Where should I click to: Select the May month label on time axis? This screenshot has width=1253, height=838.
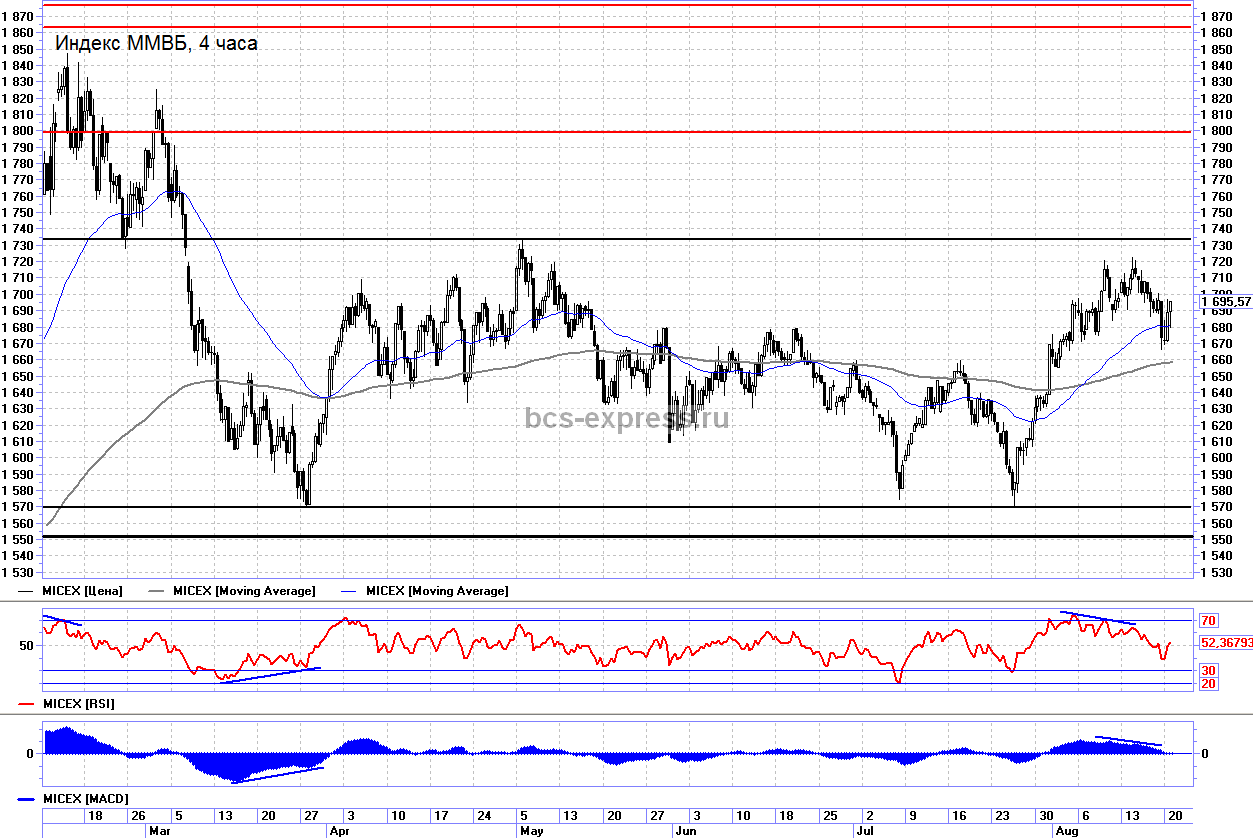click(x=530, y=830)
